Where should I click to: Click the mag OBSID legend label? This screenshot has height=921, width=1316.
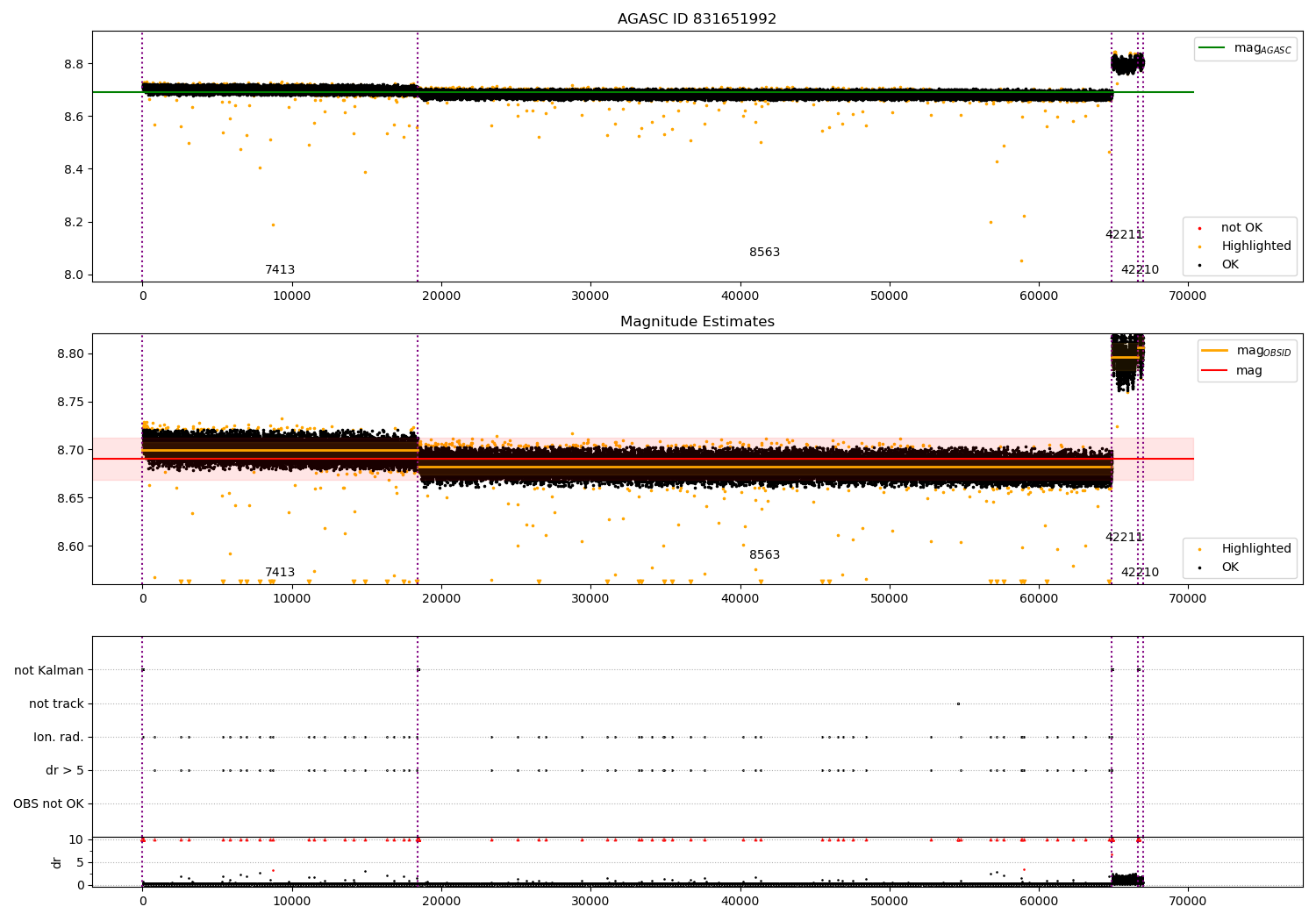click(1264, 351)
